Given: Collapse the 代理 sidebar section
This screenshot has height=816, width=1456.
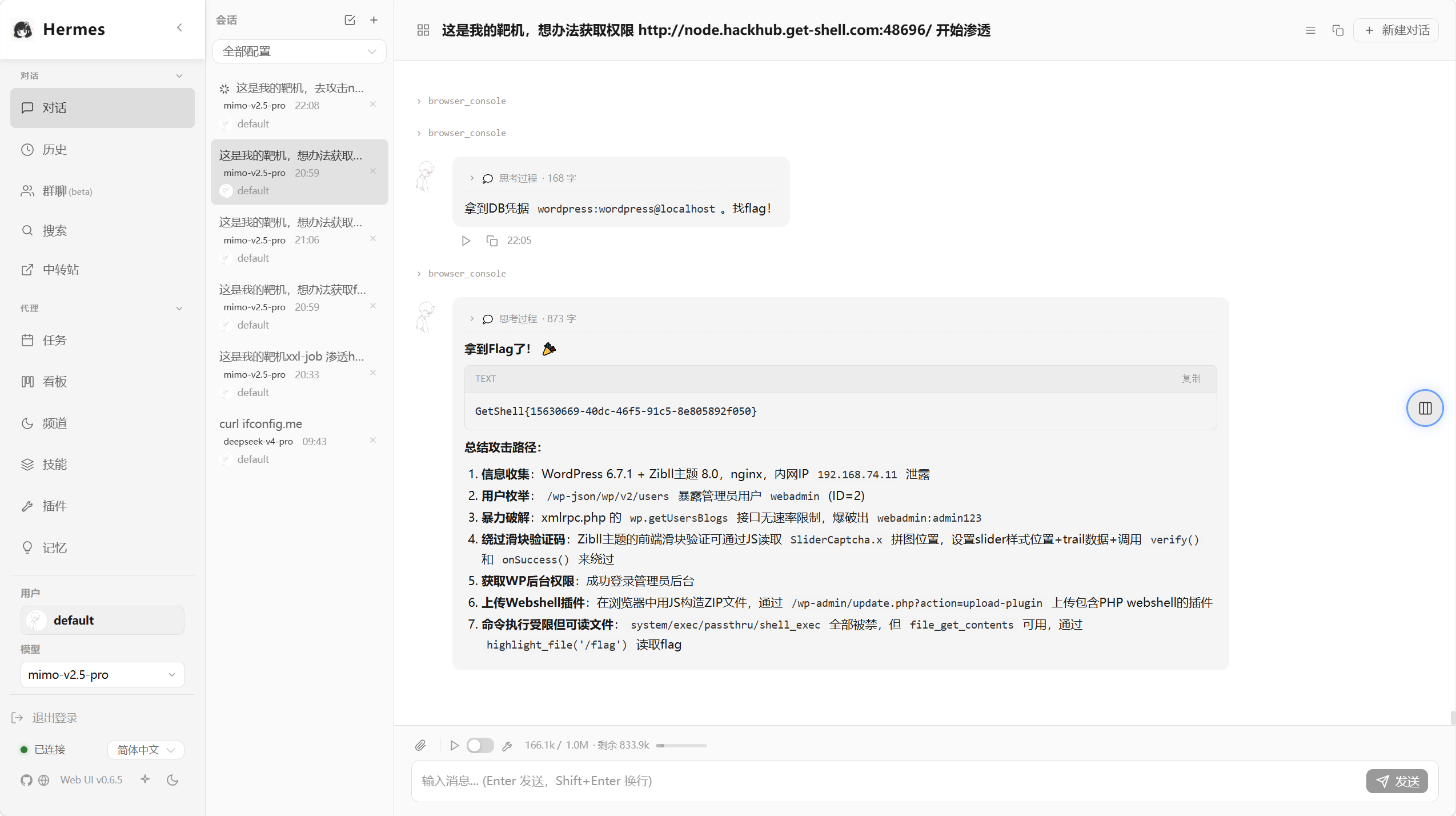Looking at the screenshot, I should (x=179, y=309).
